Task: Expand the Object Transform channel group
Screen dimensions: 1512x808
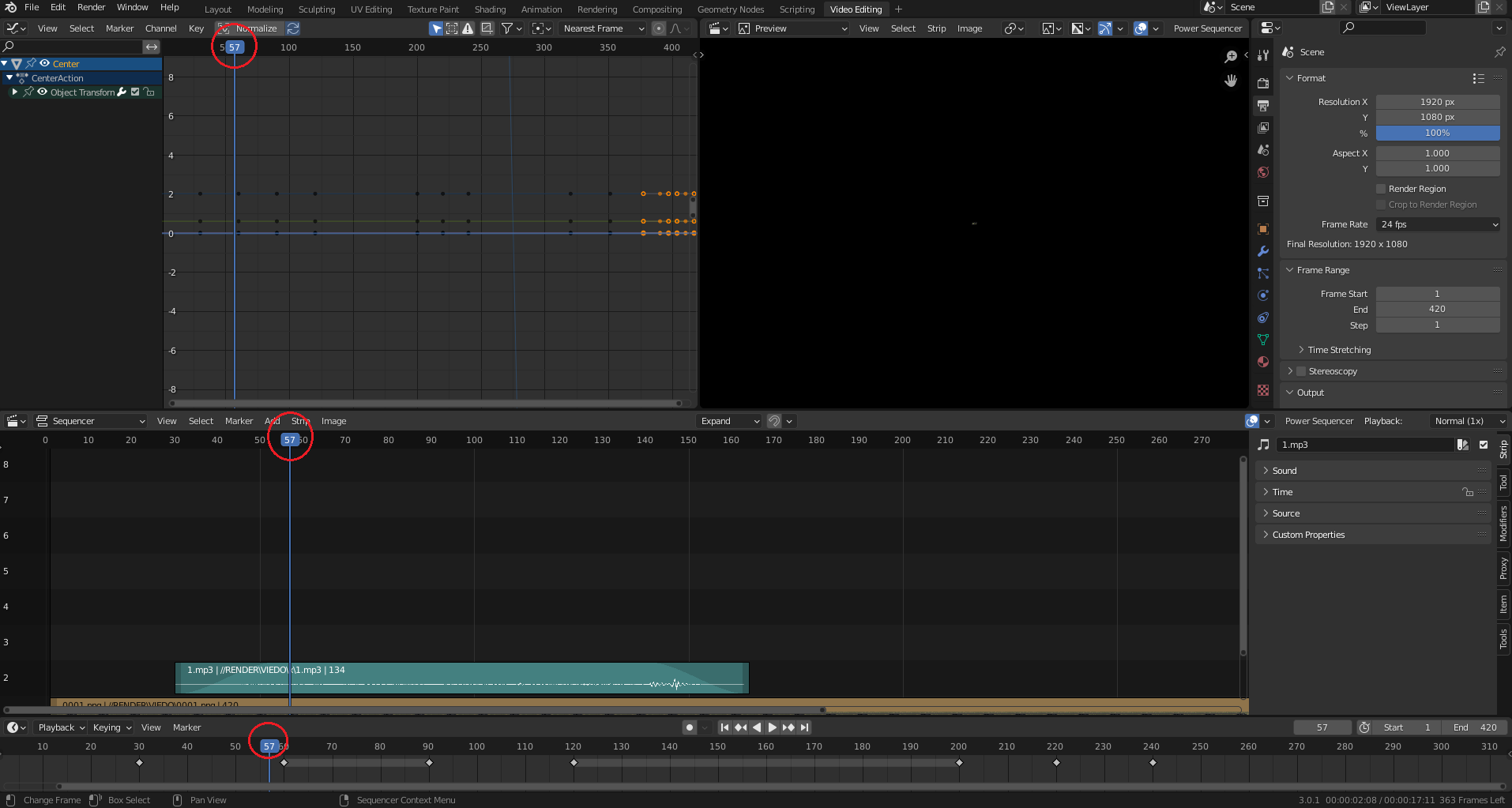Action: [14, 92]
